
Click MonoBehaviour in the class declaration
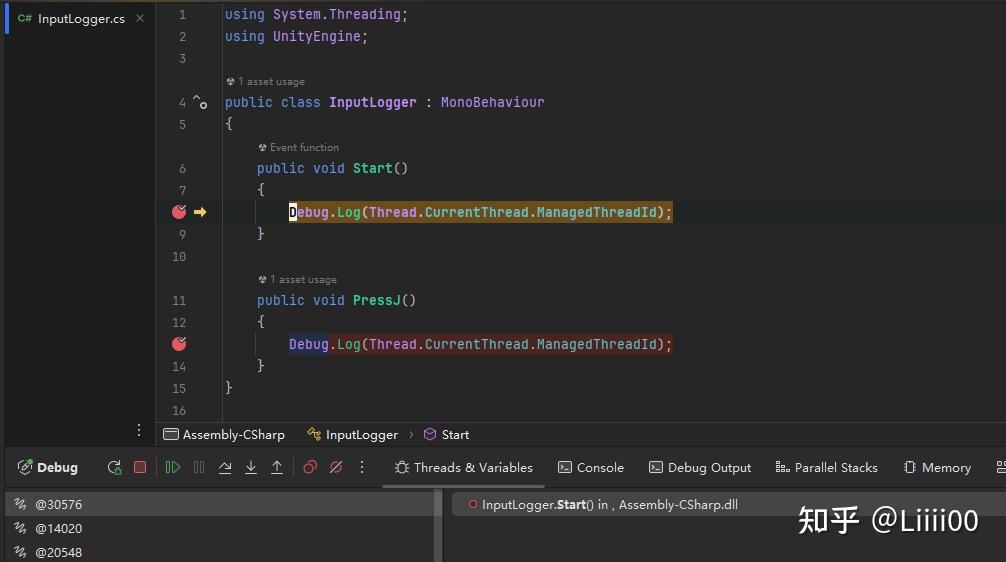pyautogui.click(x=492, y=103)
